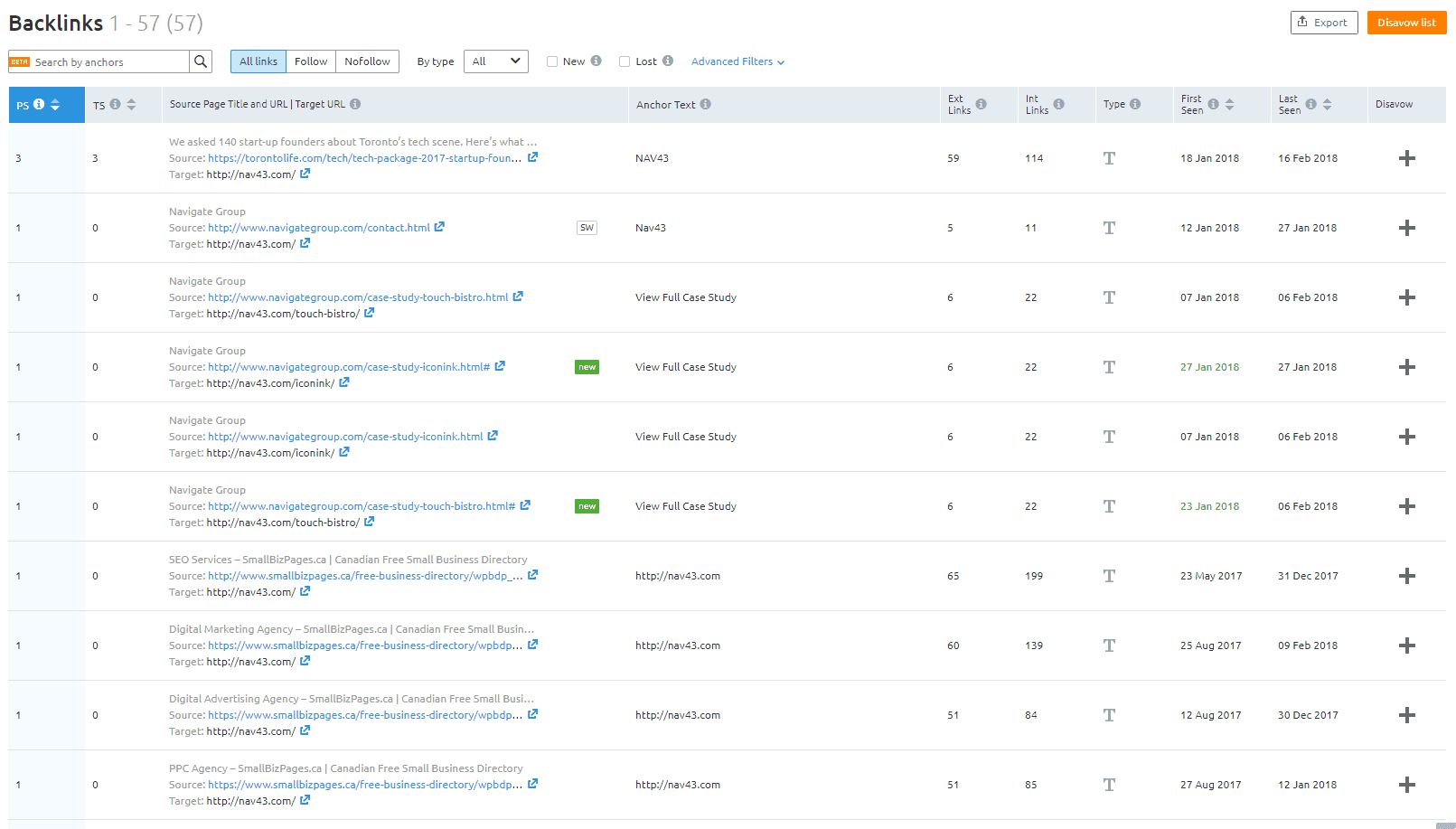Click the text type T icon in torontolife row
This screenshot has height=829, width=1456.
point(1109,158)
